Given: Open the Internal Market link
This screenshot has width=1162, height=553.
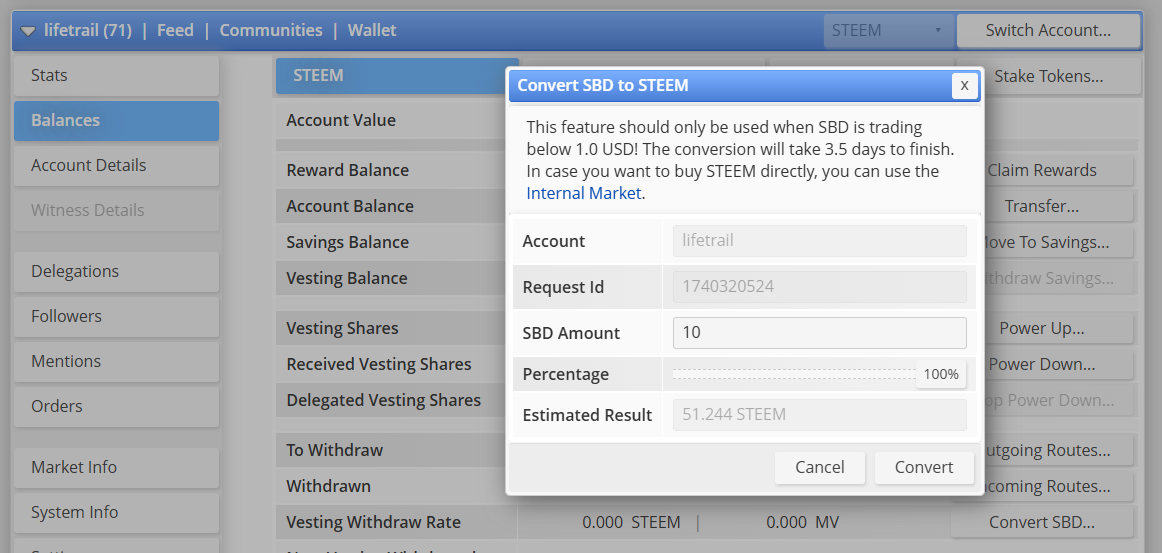Looking at the screenshot, I should point(585,194).
